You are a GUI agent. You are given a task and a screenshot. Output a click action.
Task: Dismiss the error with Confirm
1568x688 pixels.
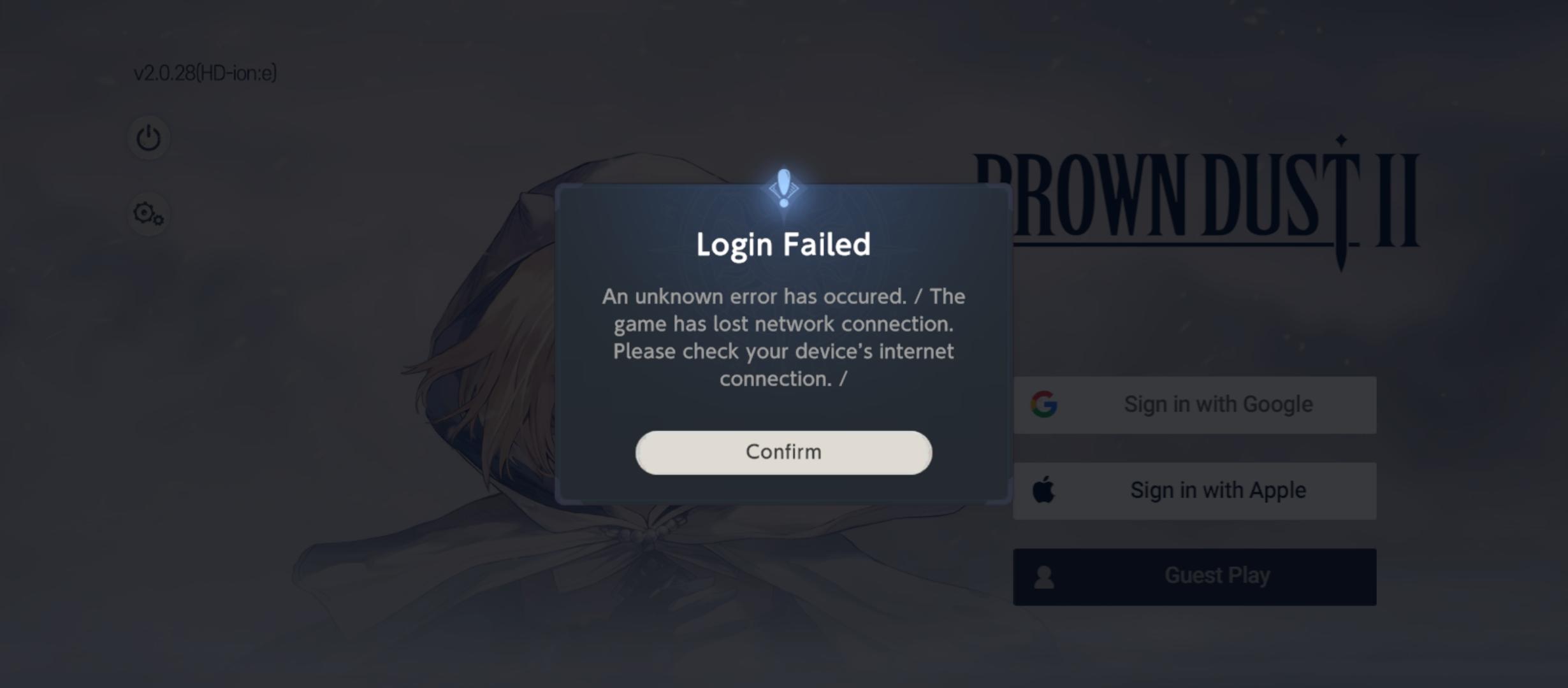click(x=783, y=452)
